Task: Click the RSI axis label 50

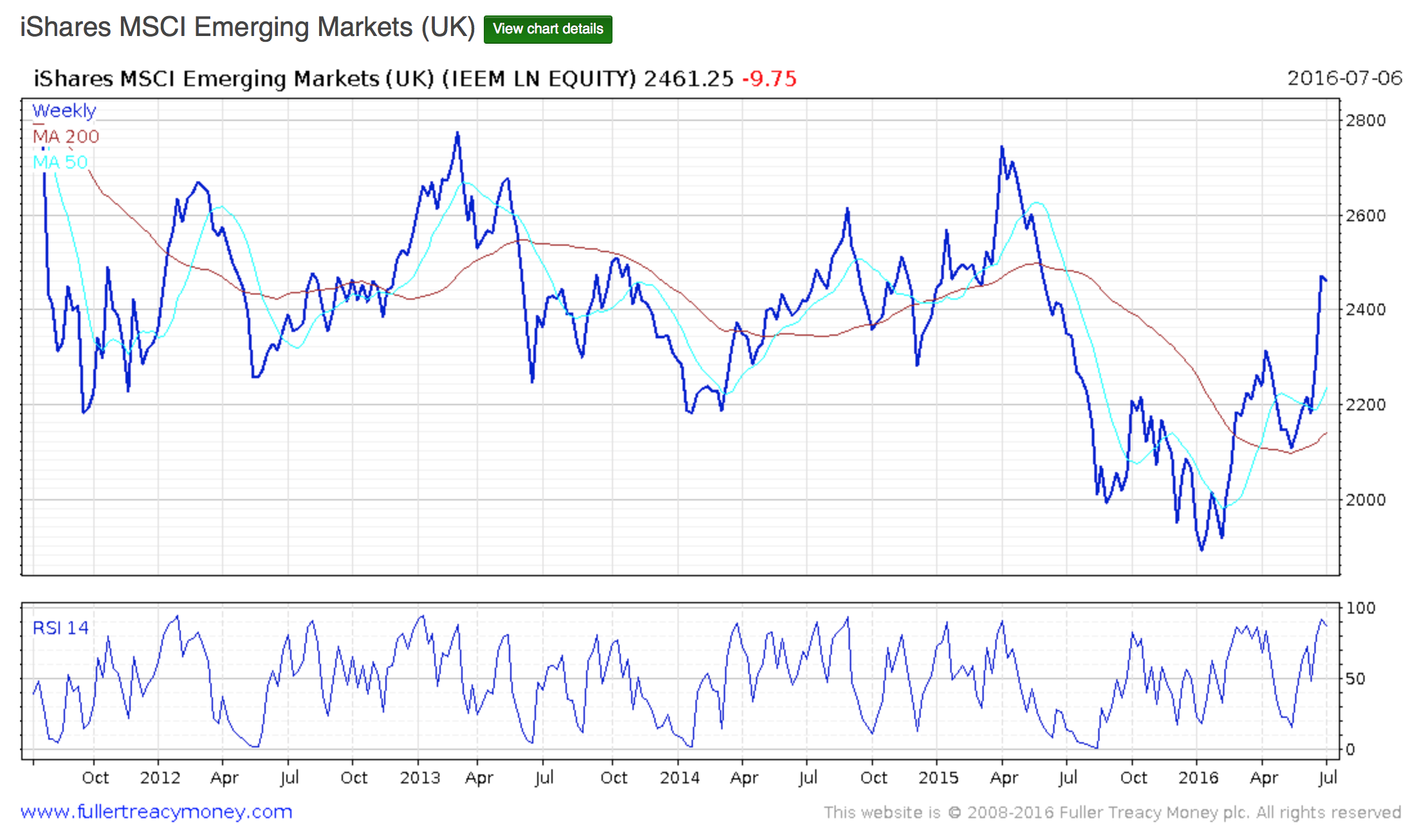Action: tap(1356, 679)
